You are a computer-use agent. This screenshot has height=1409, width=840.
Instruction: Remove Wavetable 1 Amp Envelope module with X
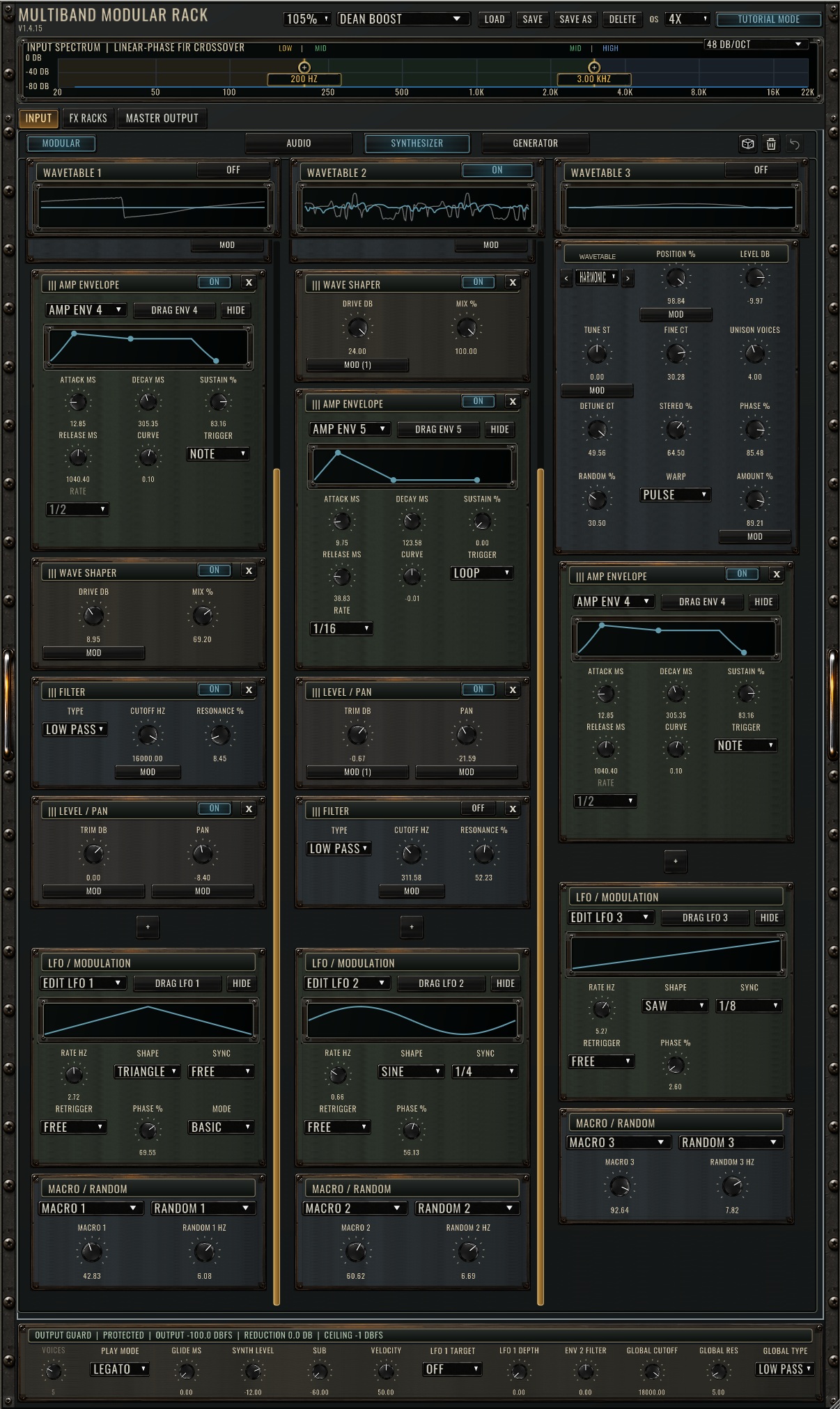click(x=249, y=282)
